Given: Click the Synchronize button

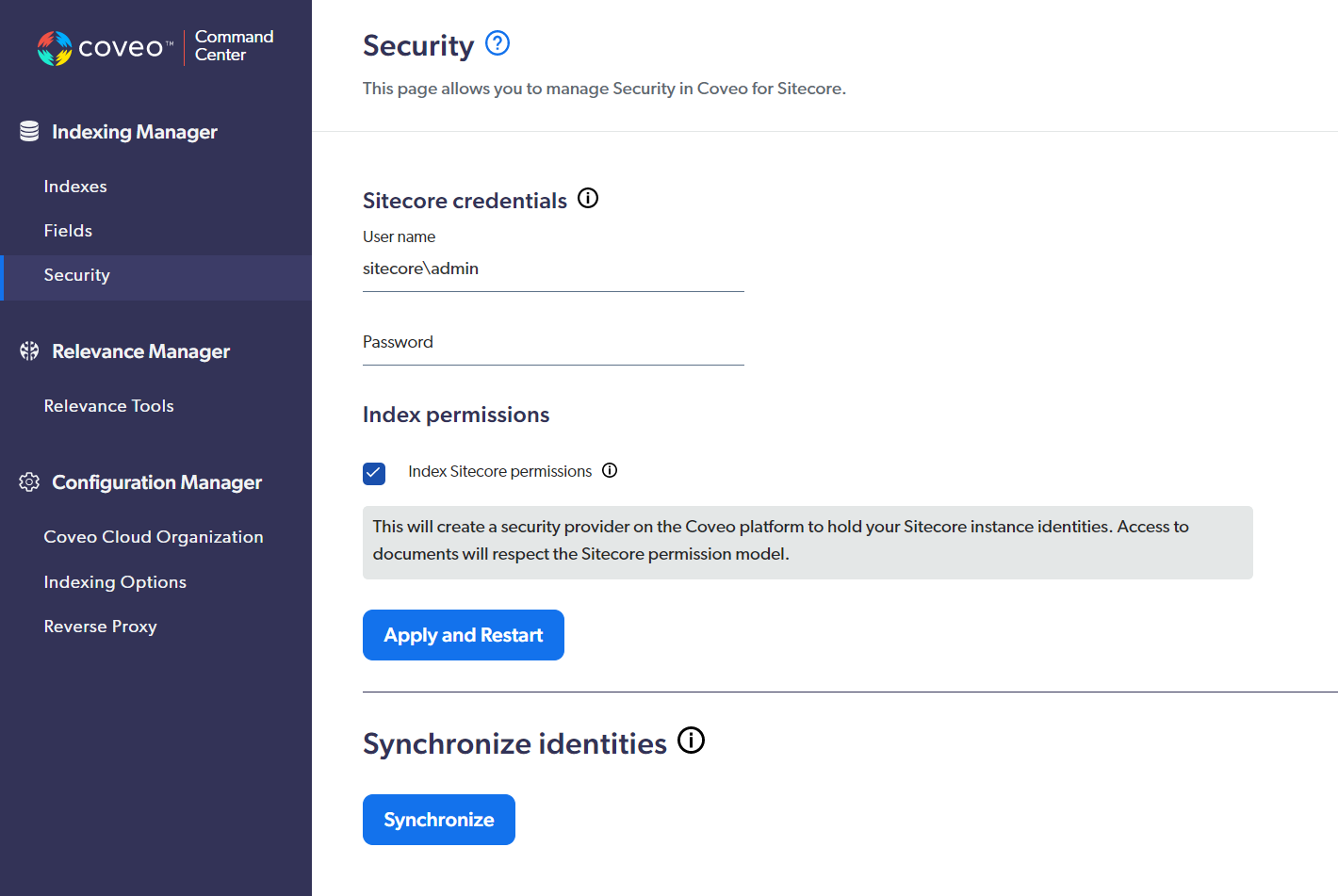Looking at the screenshot, I should pyautogui.click(x=439, y=820).
